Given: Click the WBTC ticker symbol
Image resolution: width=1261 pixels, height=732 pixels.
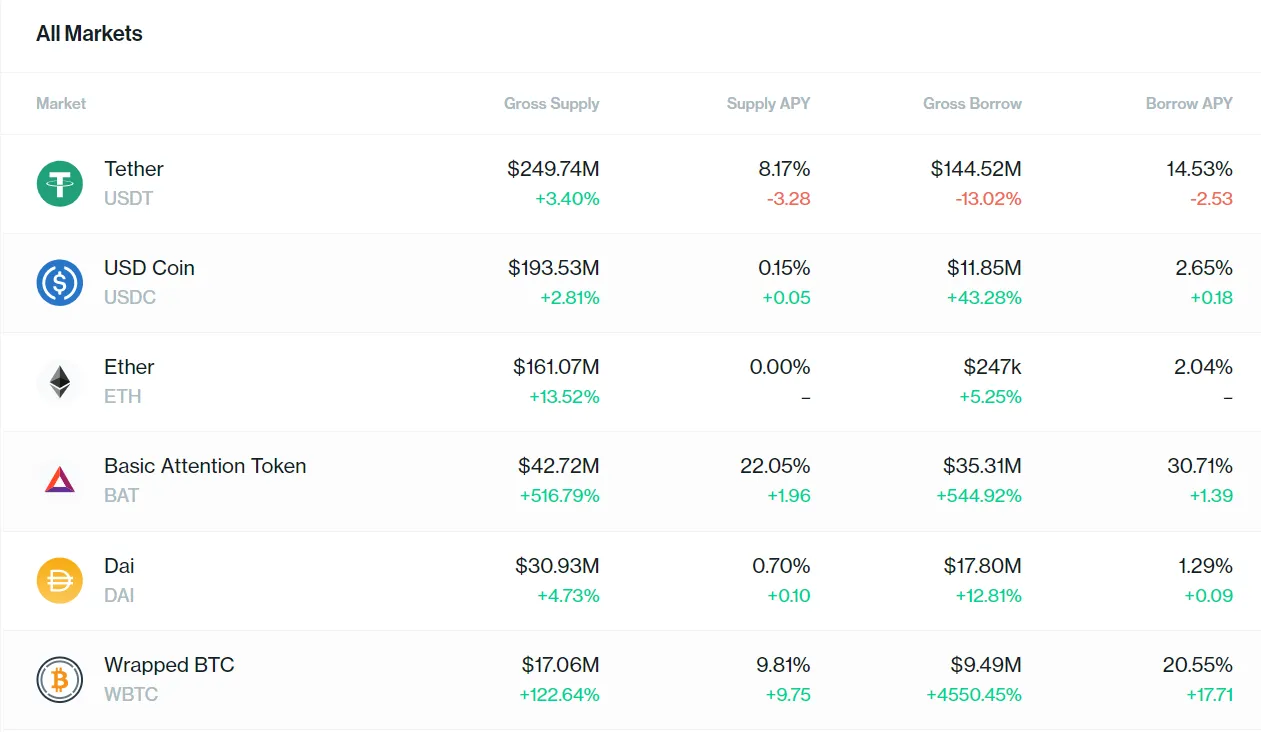Looking at the screenshot, I should click(131, 694).
